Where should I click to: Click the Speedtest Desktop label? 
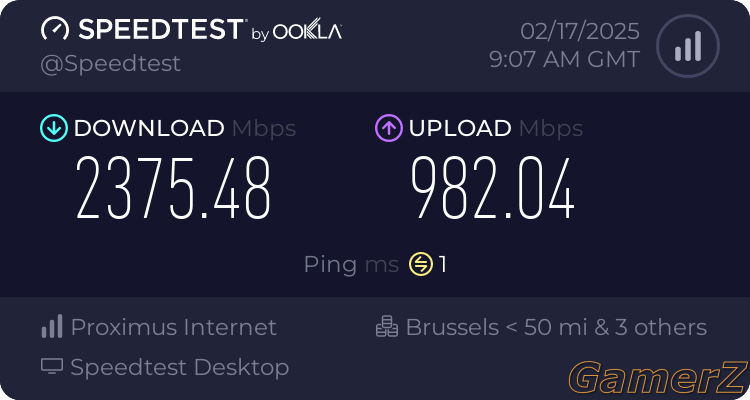pos(180,367)
